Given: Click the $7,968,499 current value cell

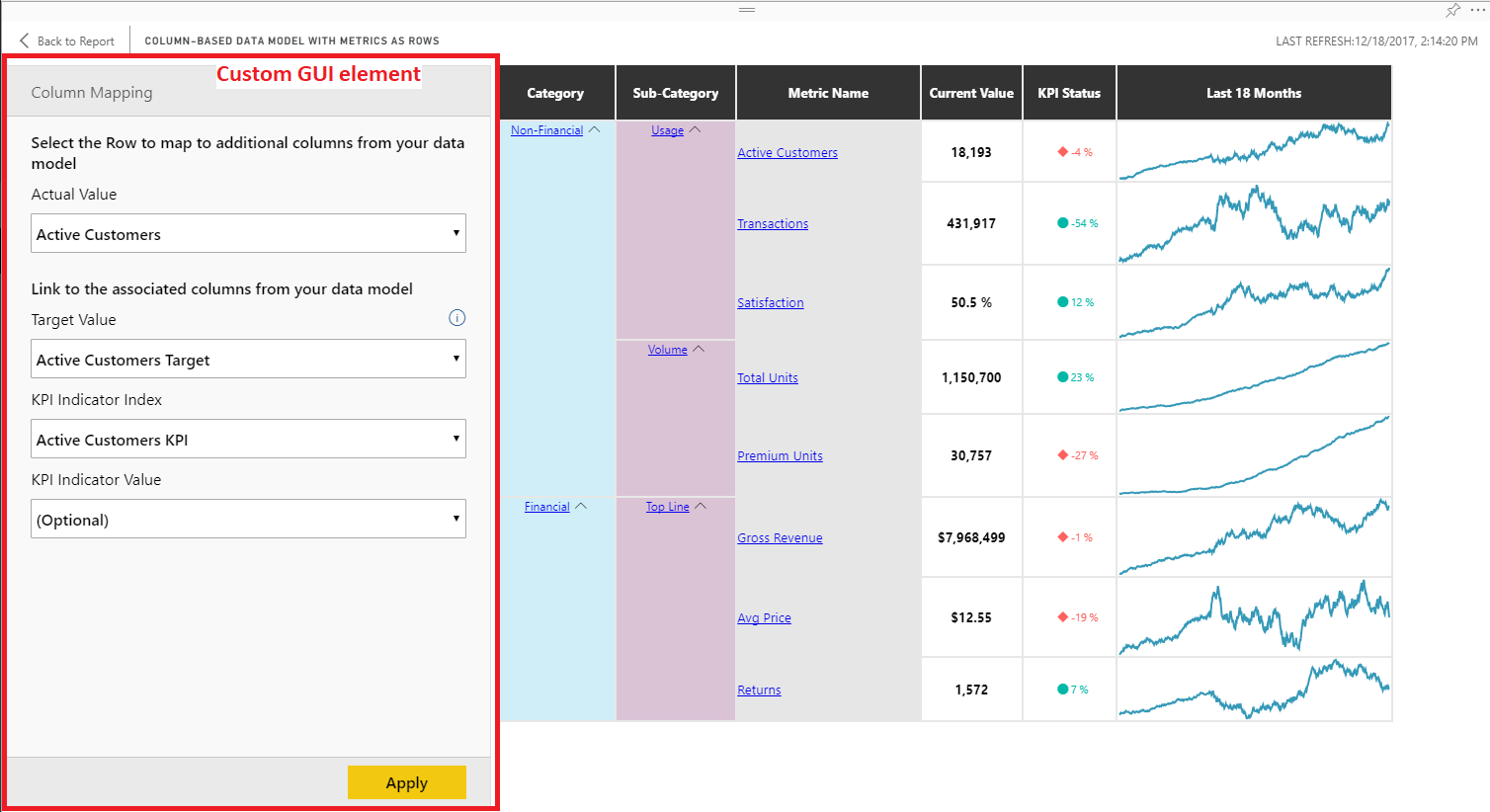Looking at the screenshot, I should 971,537.
